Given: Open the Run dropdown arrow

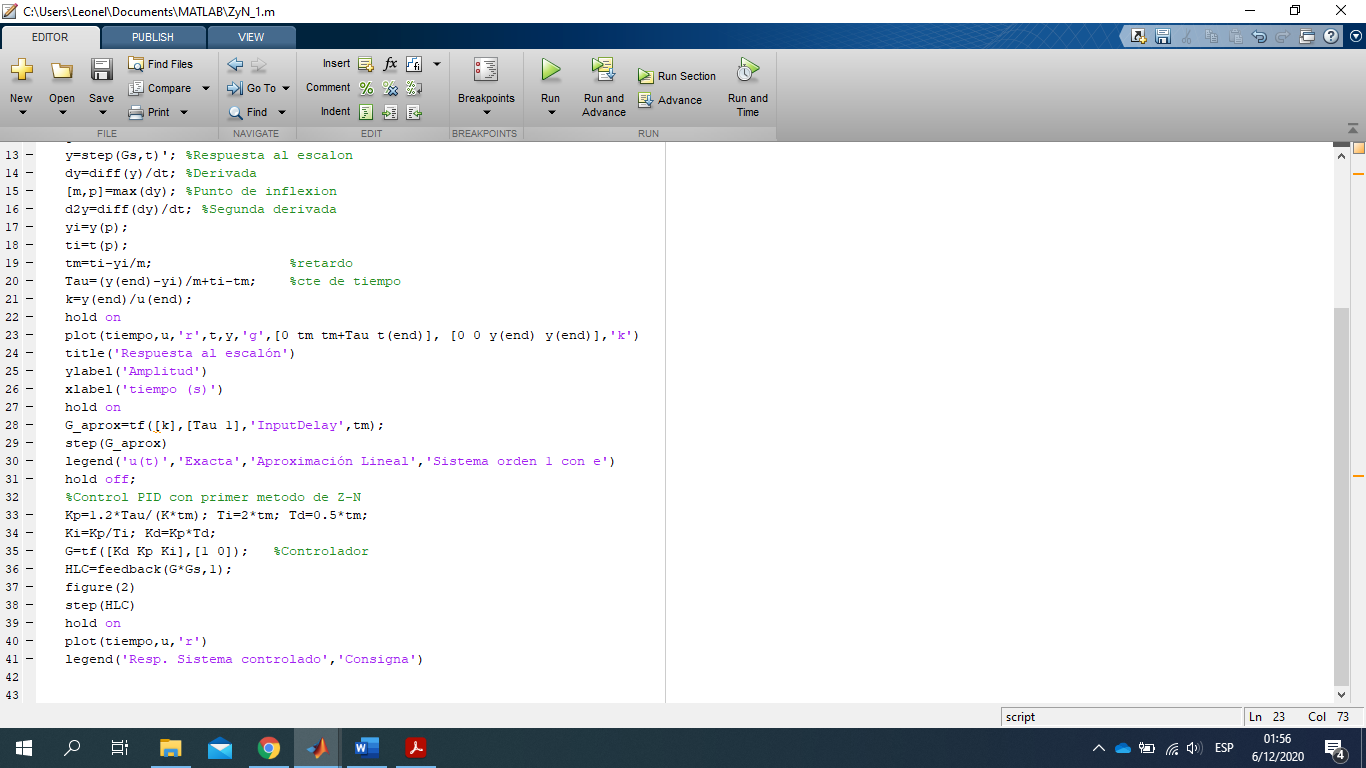Looking at the screenshot, I should tap(550, 113).
